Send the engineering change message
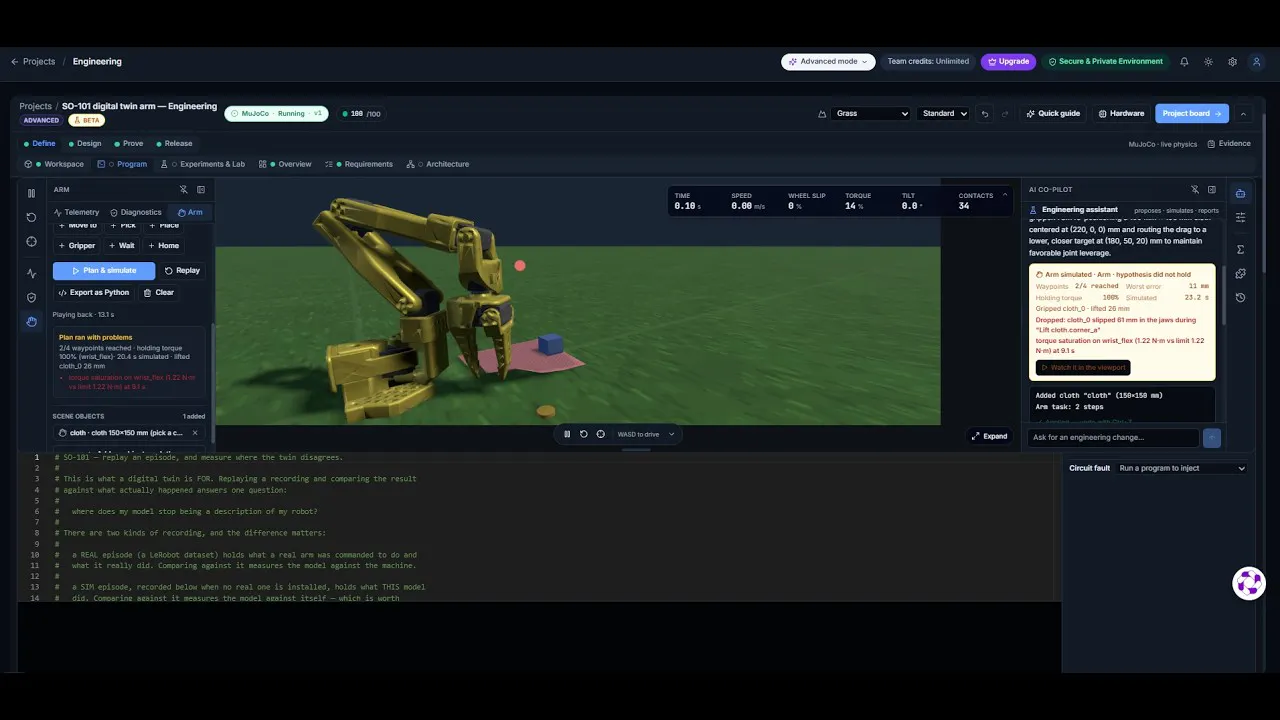Screen dimensions: 1280x720 click(1212, 437)
